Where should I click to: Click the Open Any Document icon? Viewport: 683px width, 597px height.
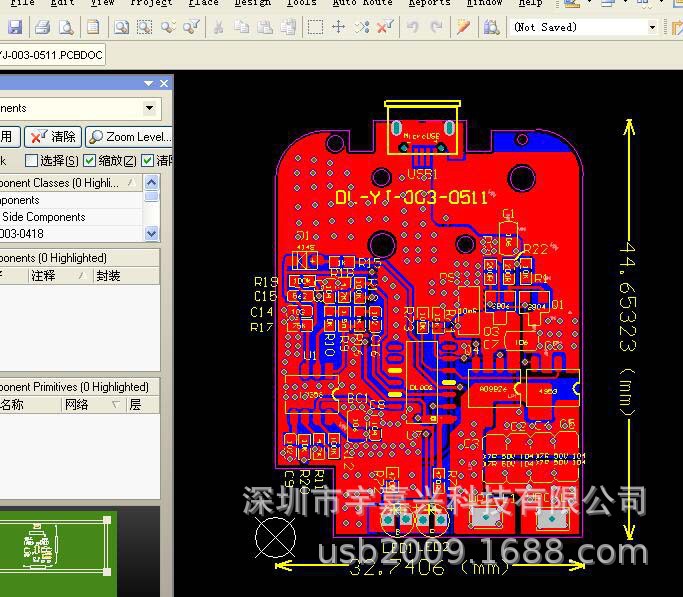pos(93,27)
